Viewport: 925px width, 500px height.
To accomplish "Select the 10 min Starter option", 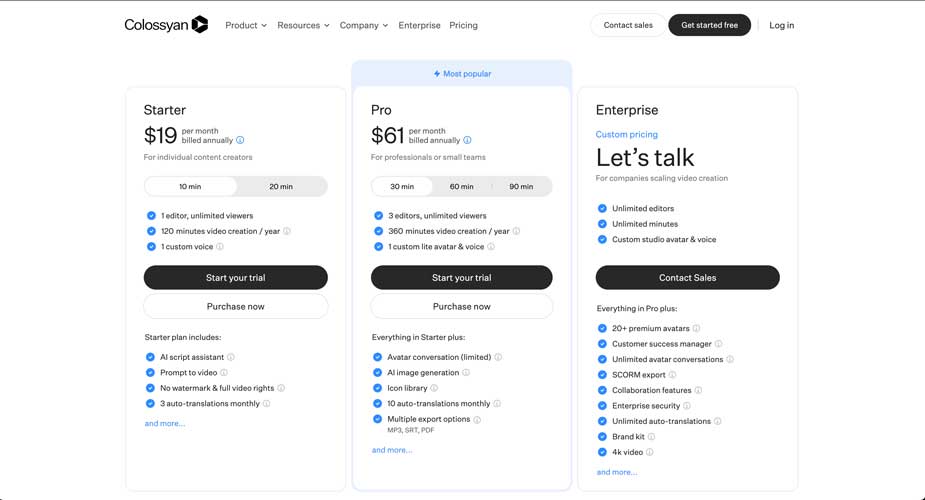I will [190, 186].
